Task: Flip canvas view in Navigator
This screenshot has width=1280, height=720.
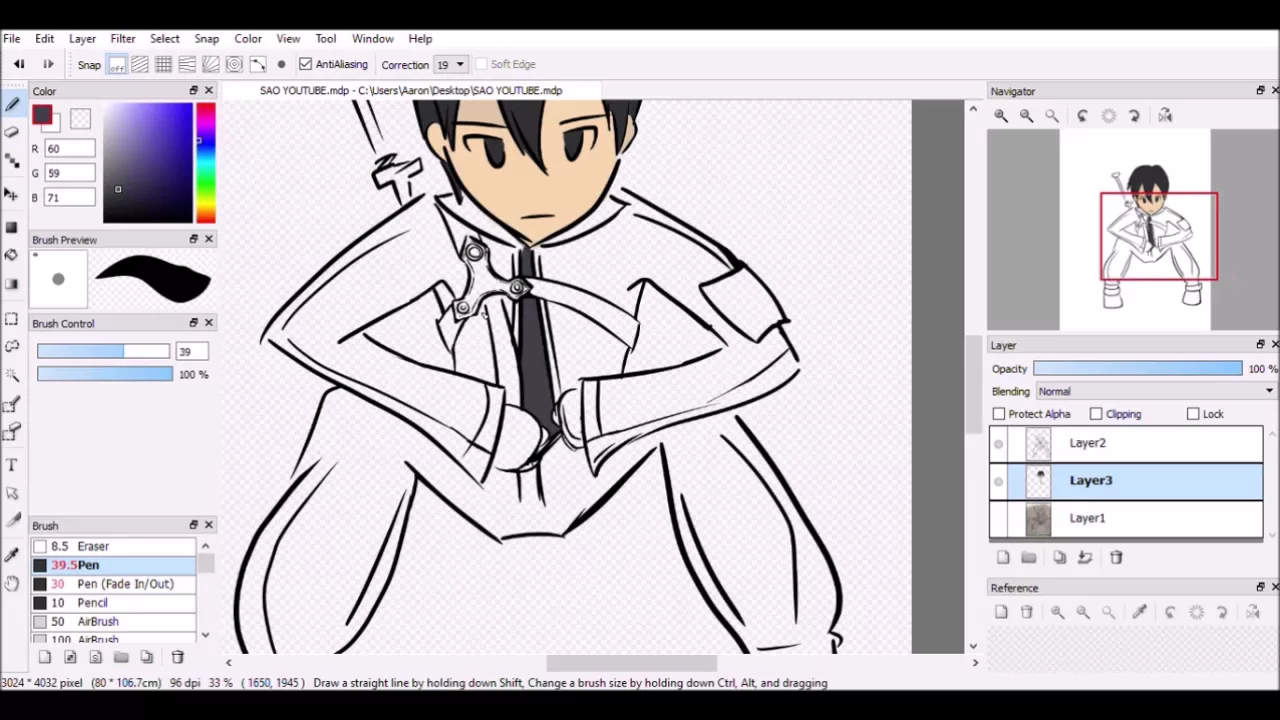Action: coord(1165,115)
